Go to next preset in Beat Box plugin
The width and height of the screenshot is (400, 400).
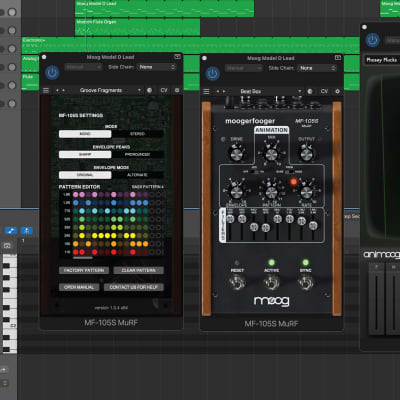(x=224, y=91)
